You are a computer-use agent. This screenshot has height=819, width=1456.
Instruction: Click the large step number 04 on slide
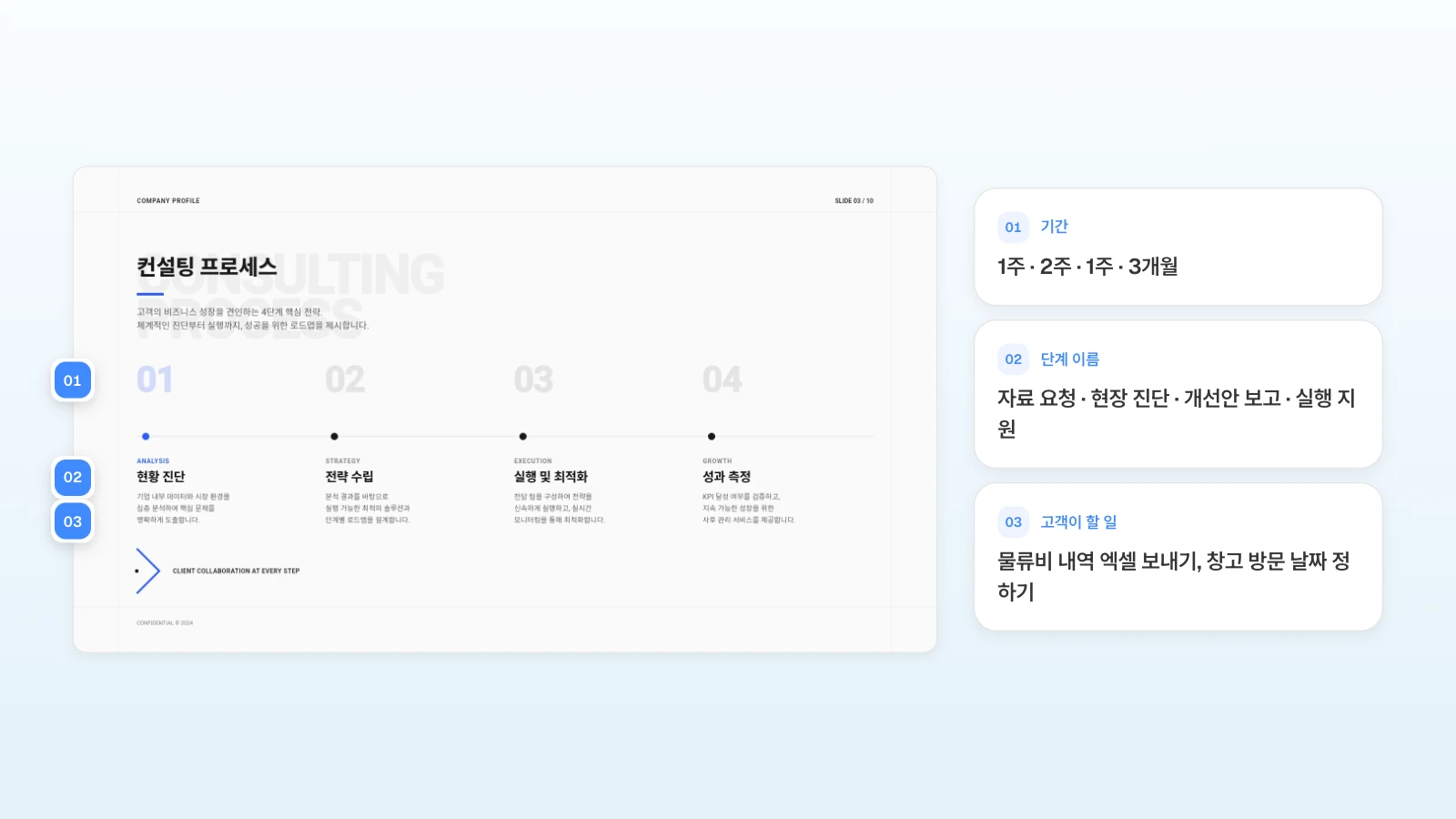coord(723,379)
